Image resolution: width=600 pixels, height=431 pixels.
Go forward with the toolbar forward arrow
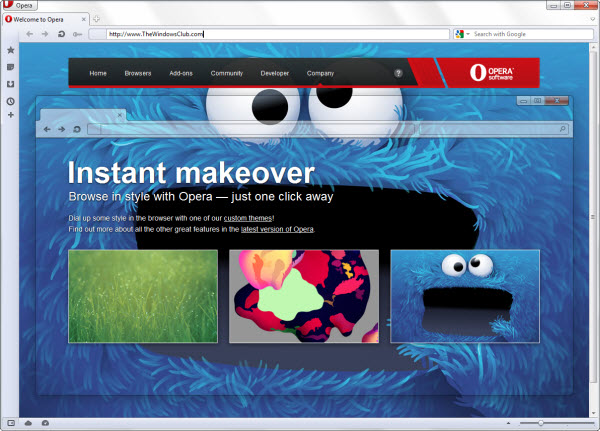pos(45,34)
